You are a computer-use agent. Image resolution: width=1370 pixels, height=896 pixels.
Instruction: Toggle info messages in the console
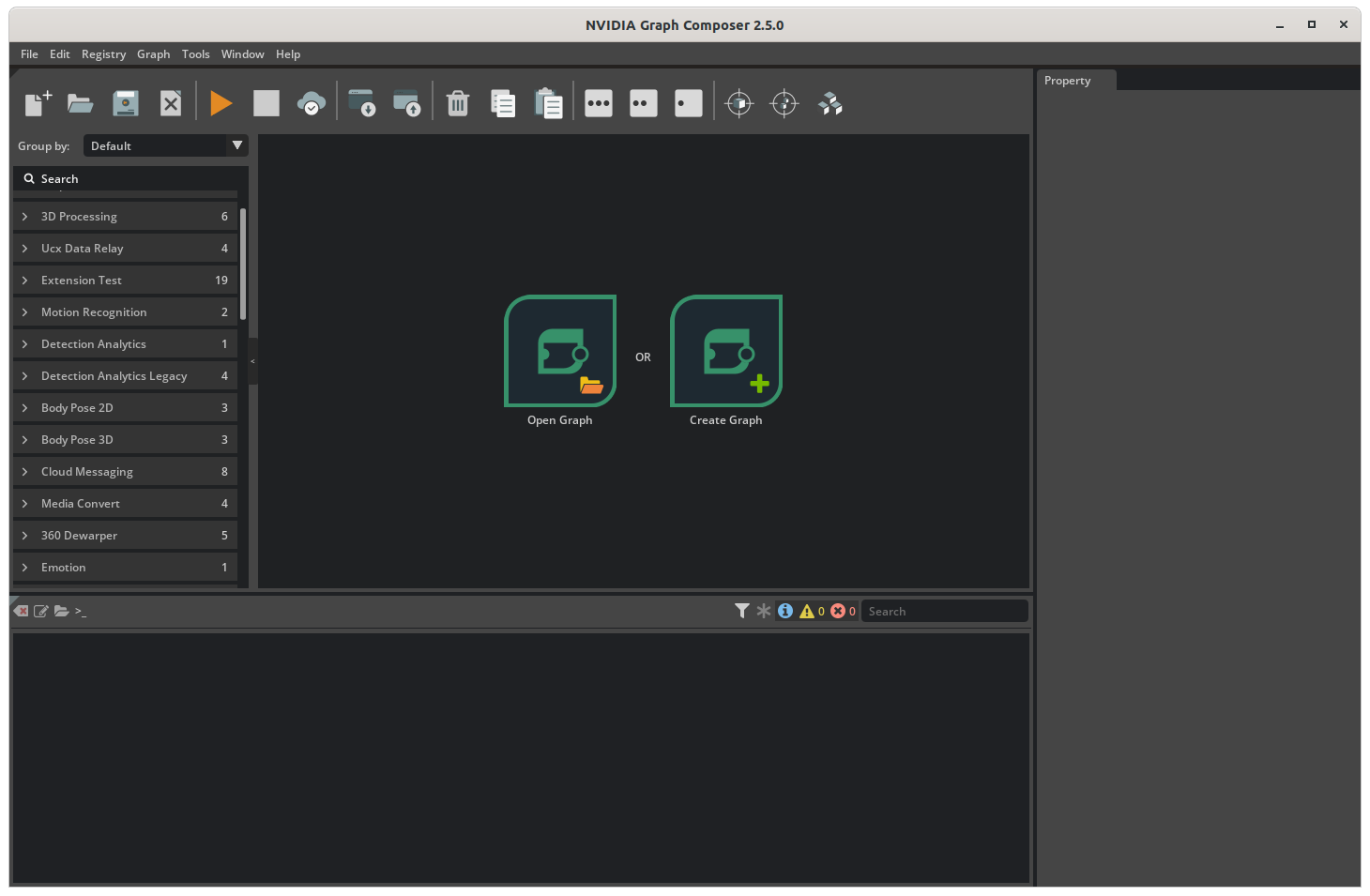click(785, 611)
